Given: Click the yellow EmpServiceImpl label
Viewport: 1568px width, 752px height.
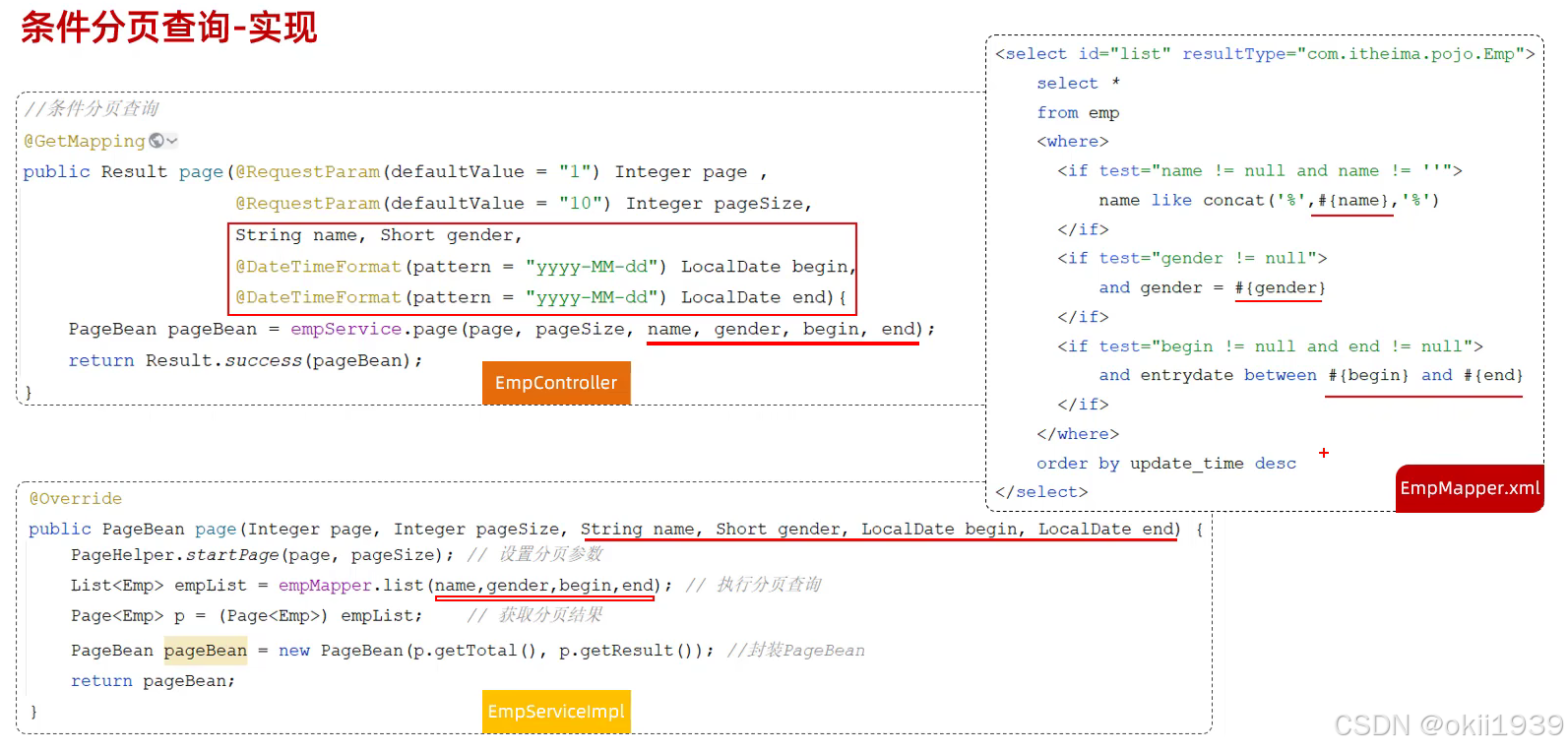Looking at the screenshot, I should 556,712.
